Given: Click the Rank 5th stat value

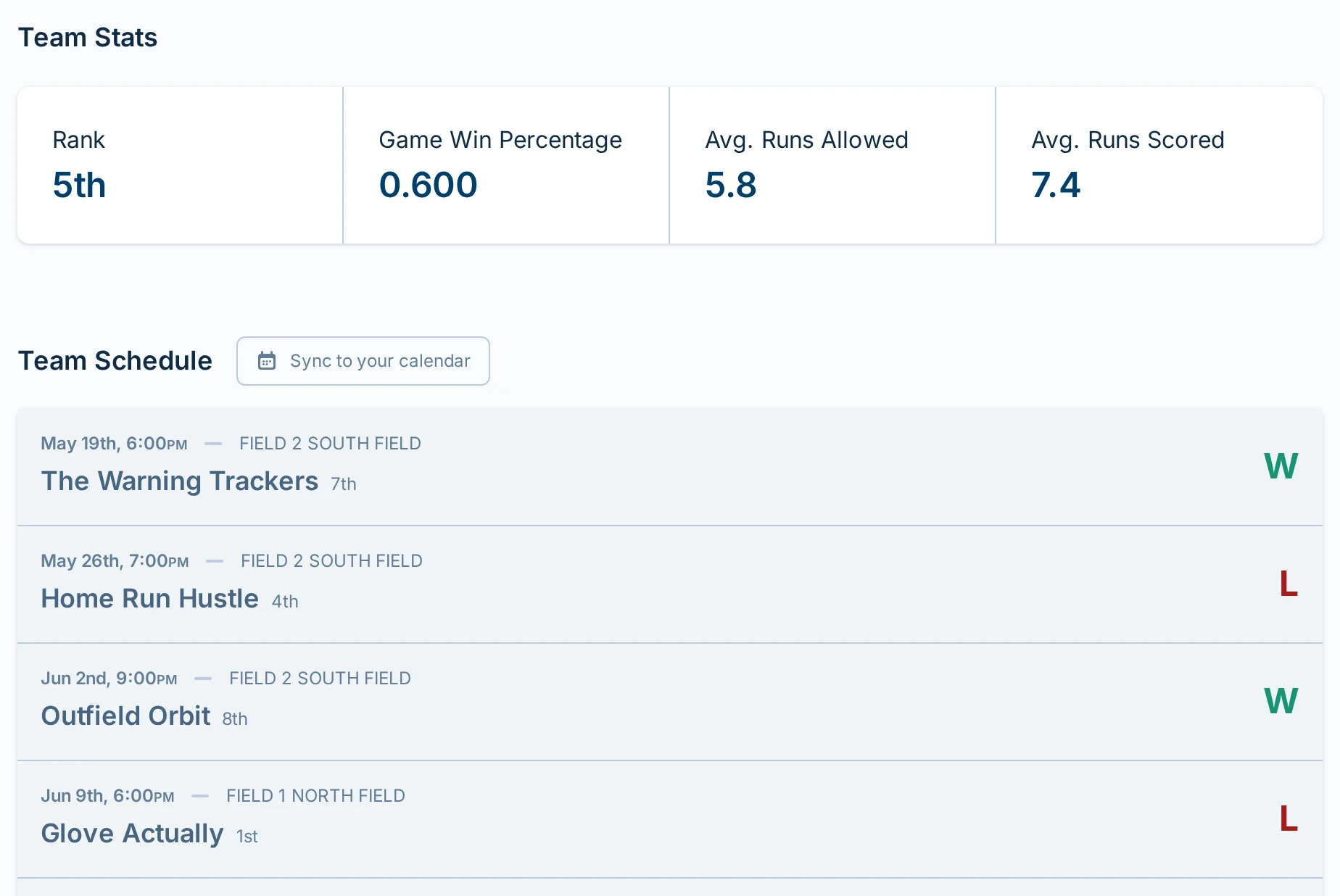Looking at the screenshot, I should [79, 185].
